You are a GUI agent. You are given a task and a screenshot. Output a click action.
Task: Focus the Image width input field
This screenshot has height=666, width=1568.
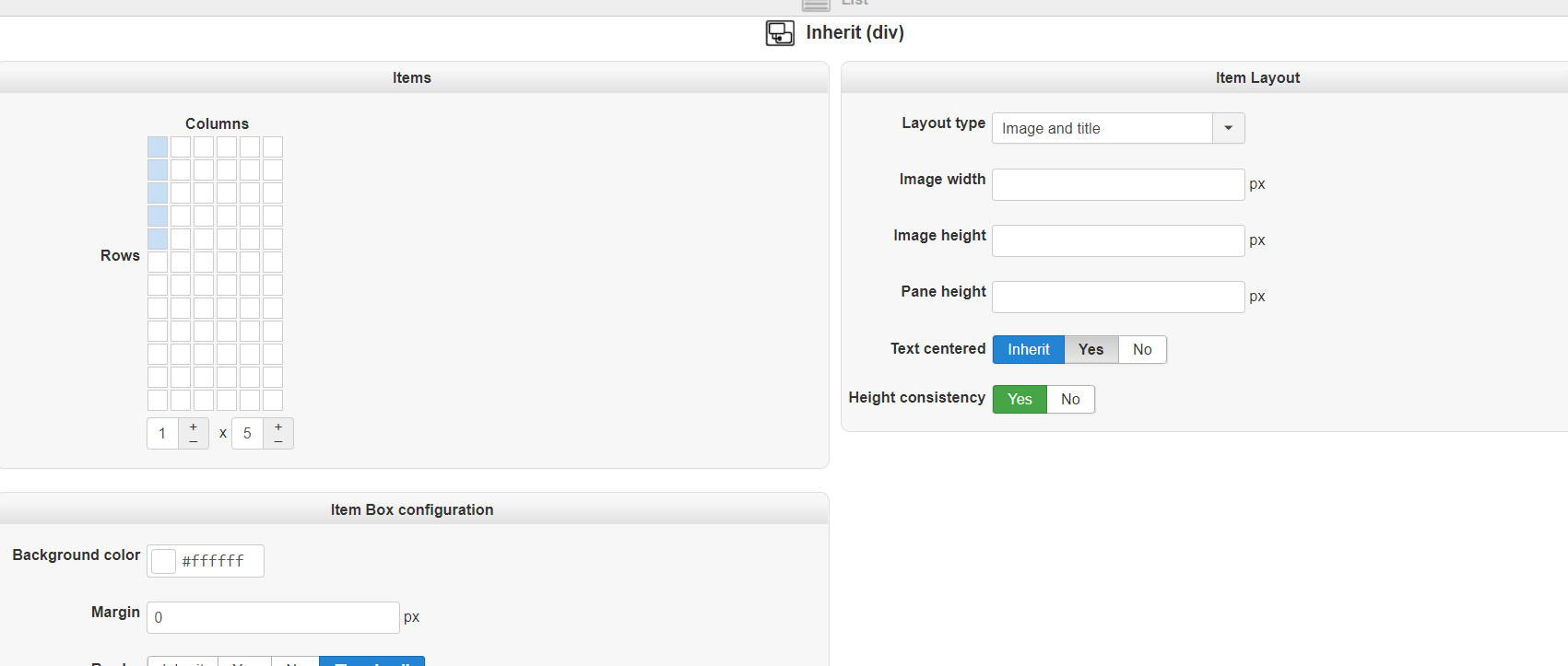coord(1117,184)
